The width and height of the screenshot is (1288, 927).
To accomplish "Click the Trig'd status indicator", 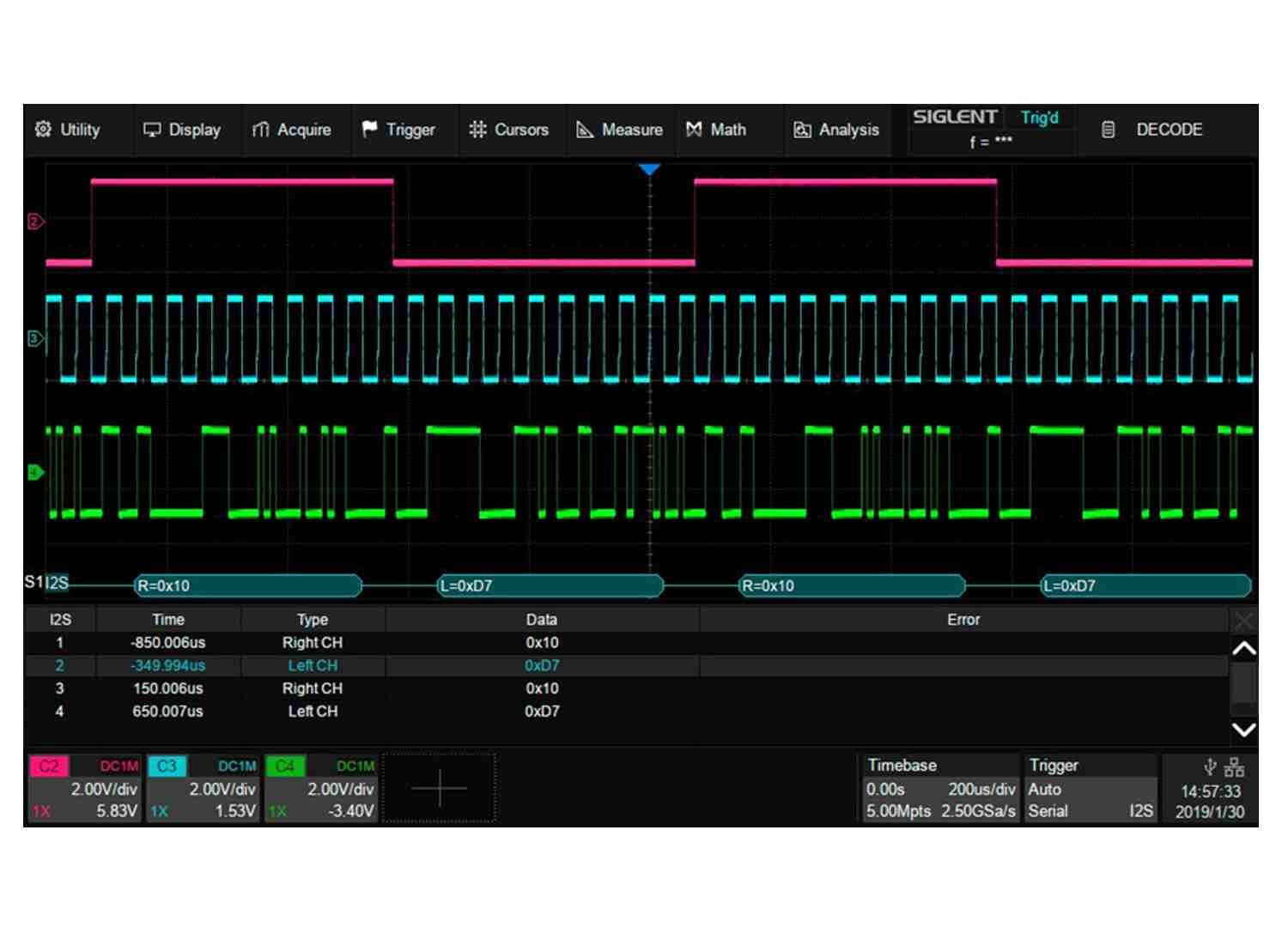I will point(1039,118).
